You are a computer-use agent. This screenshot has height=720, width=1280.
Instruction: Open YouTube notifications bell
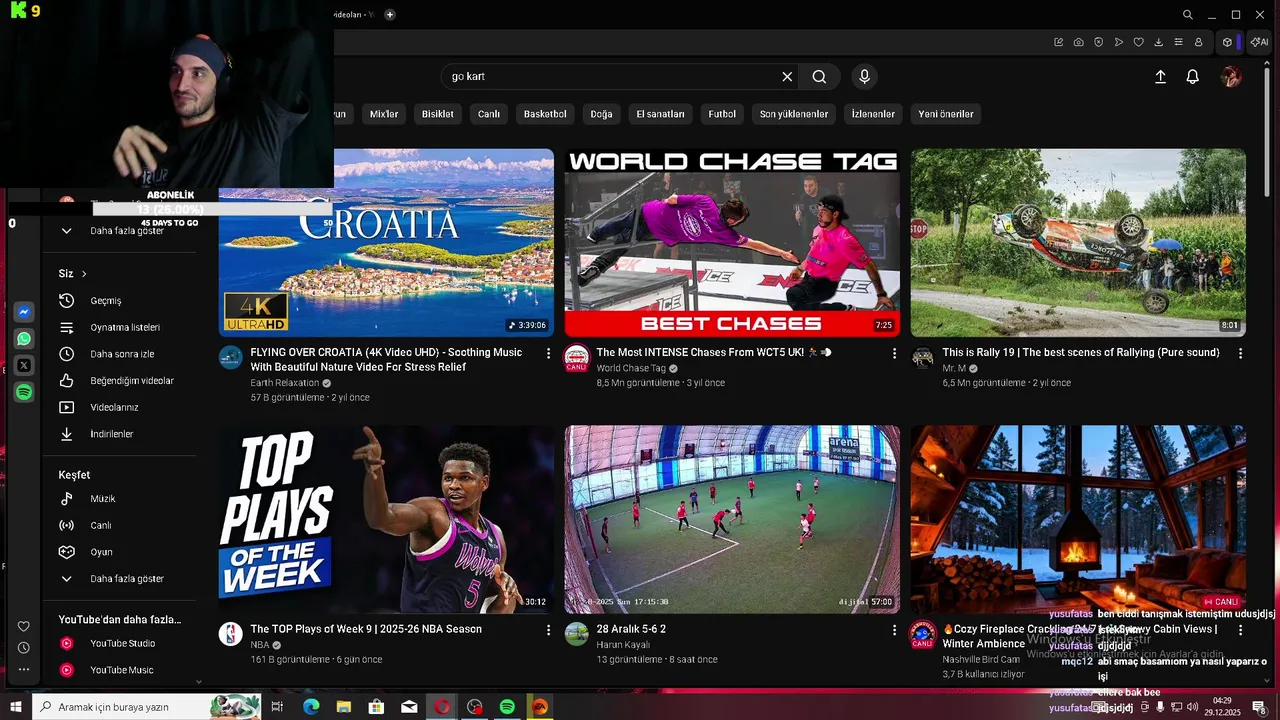[x=1192, y=77]
